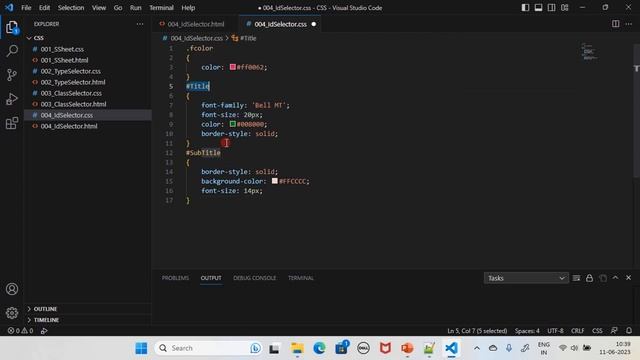The width and height of the screenshot is (640, 360).
Task: Open Source Control view
Action: click(x=12, y=75)
